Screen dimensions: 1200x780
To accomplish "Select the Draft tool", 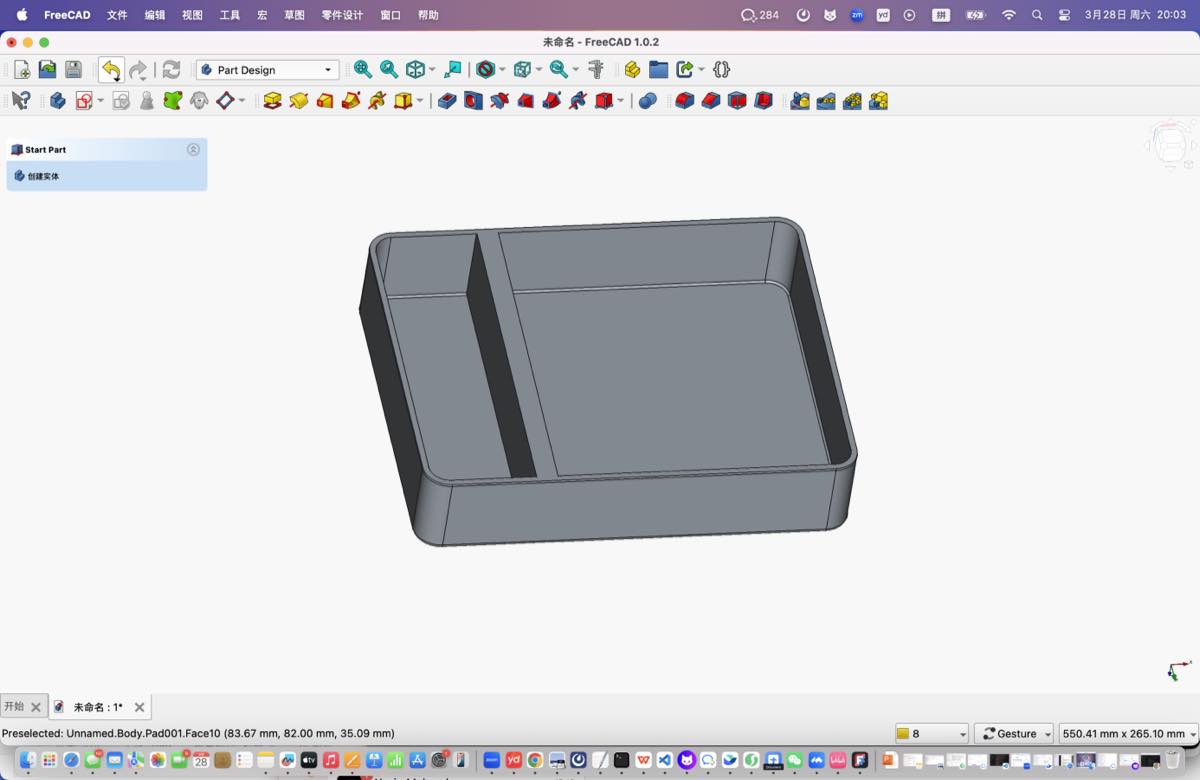I will 737,101.
